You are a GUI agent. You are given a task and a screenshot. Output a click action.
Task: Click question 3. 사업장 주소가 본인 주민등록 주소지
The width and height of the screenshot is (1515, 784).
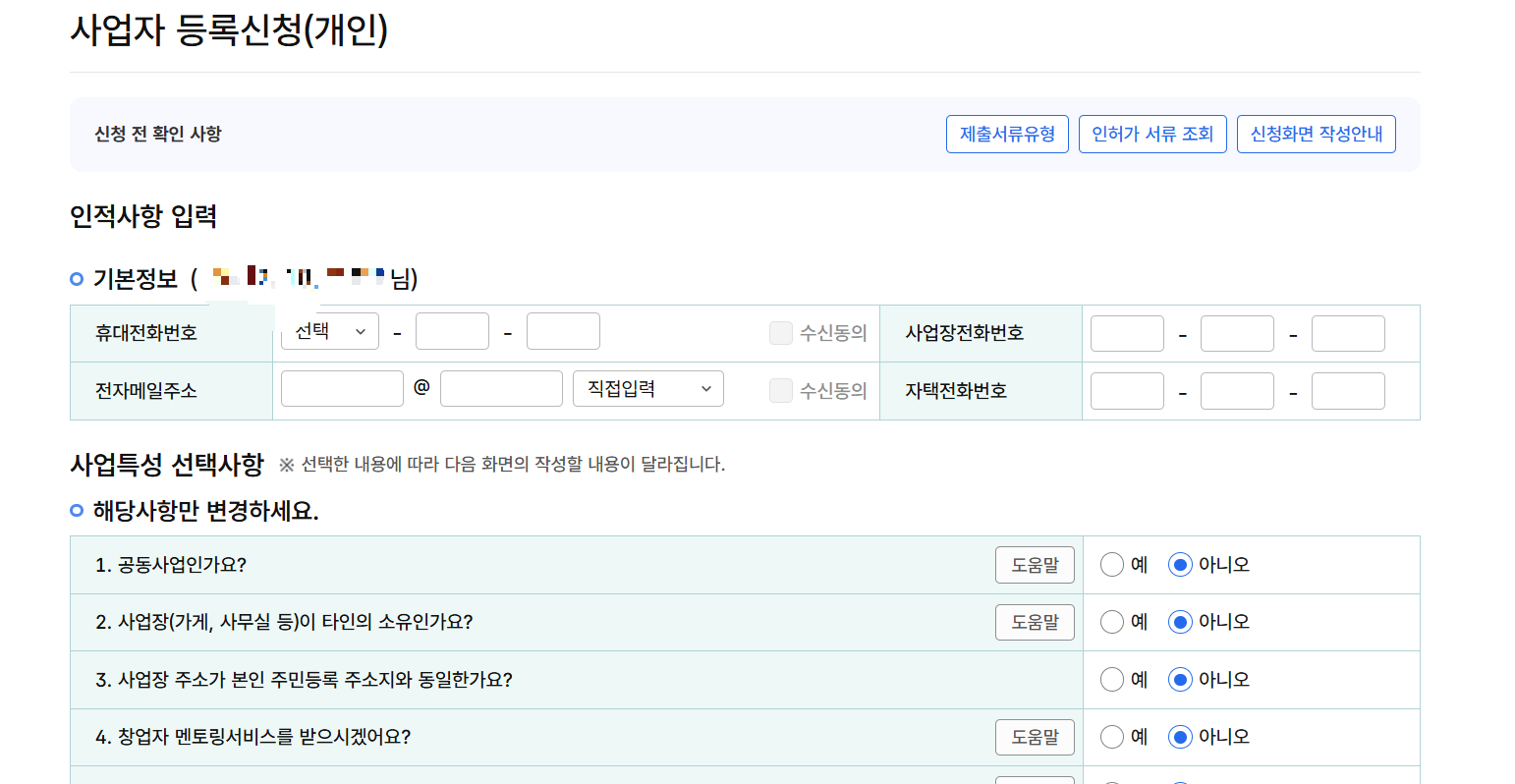pyautogui.click(x=304, y=680)
